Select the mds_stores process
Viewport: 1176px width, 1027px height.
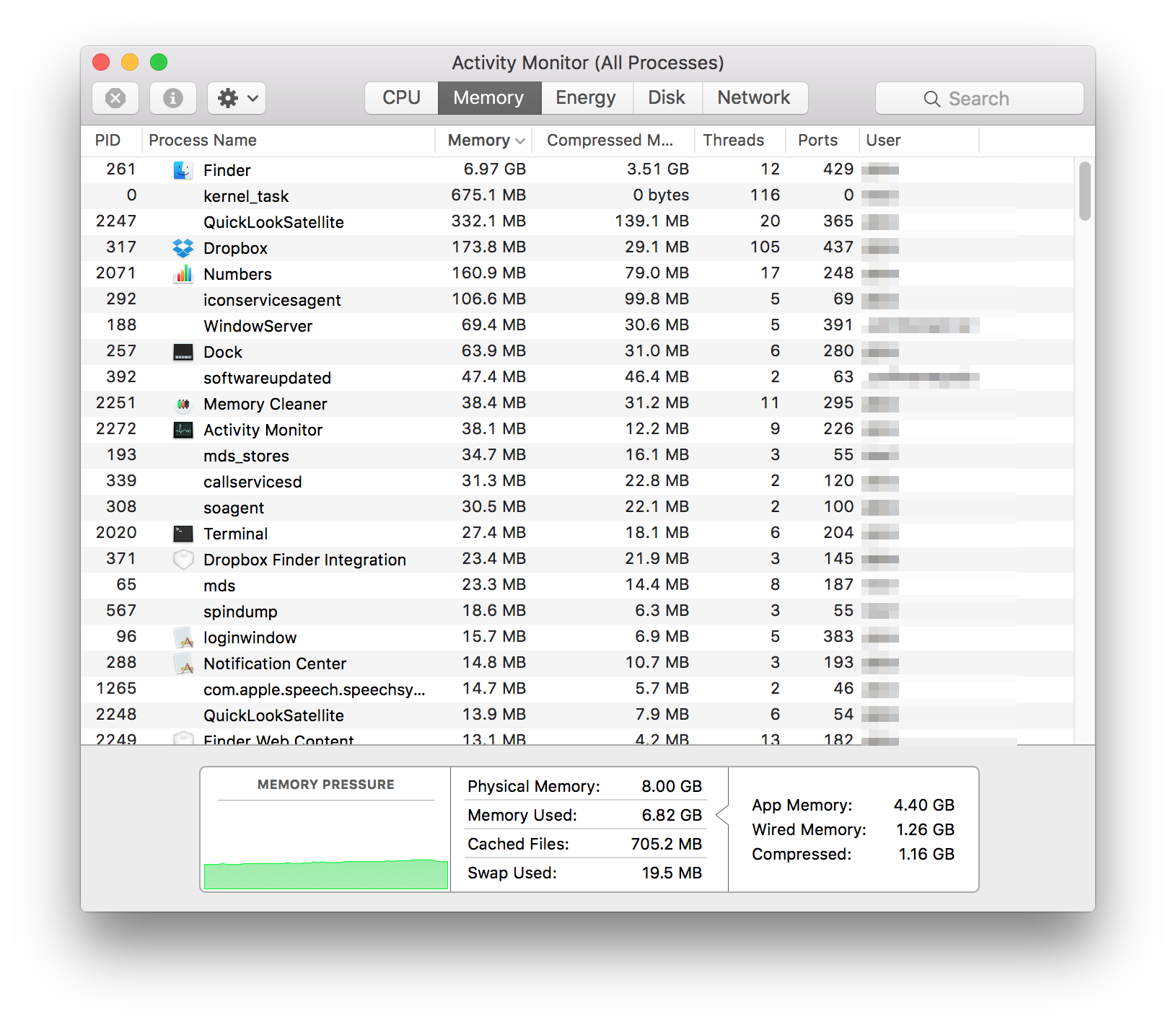[577, 456]
